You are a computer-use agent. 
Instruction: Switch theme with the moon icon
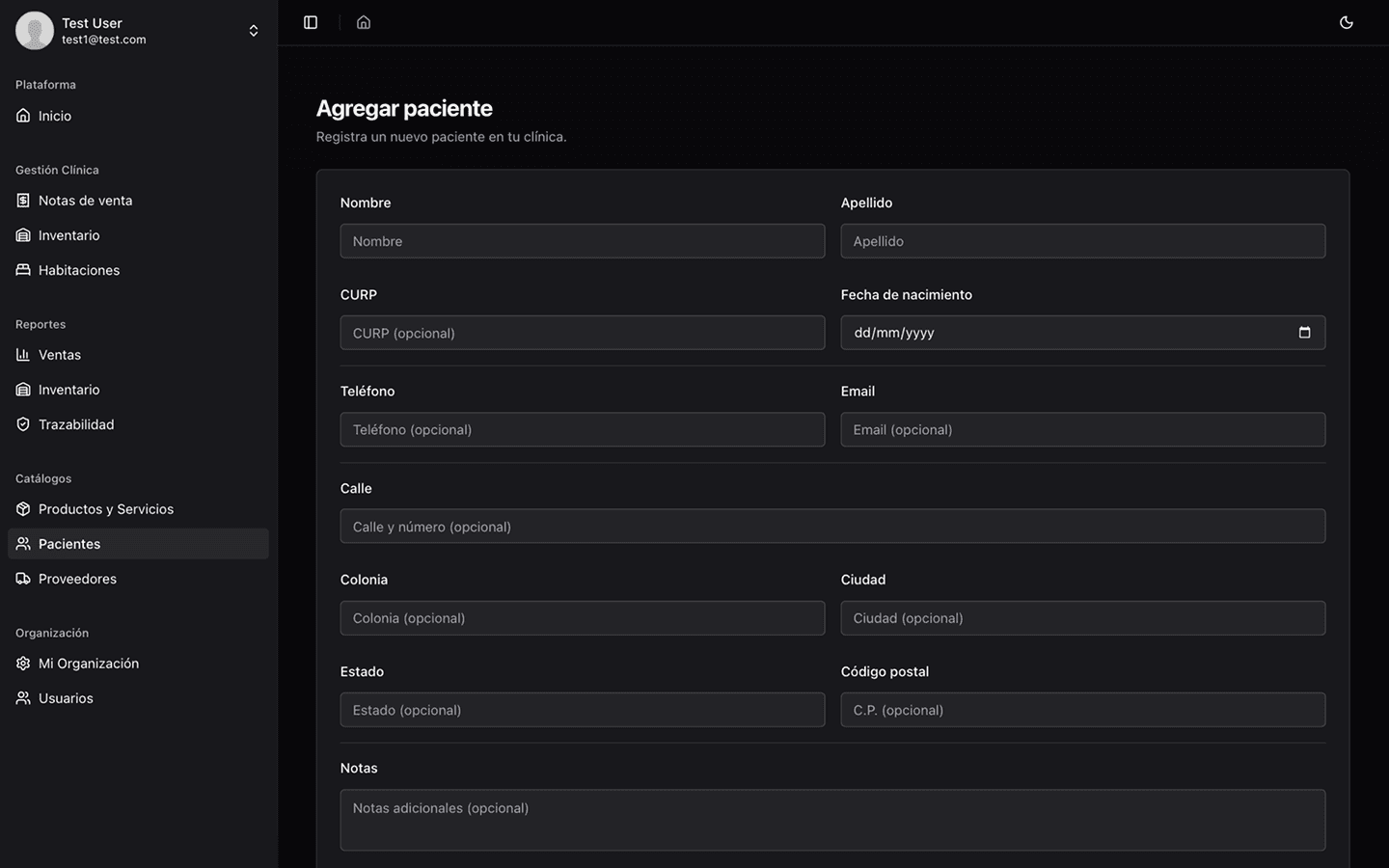click(x=1347, y=22)
